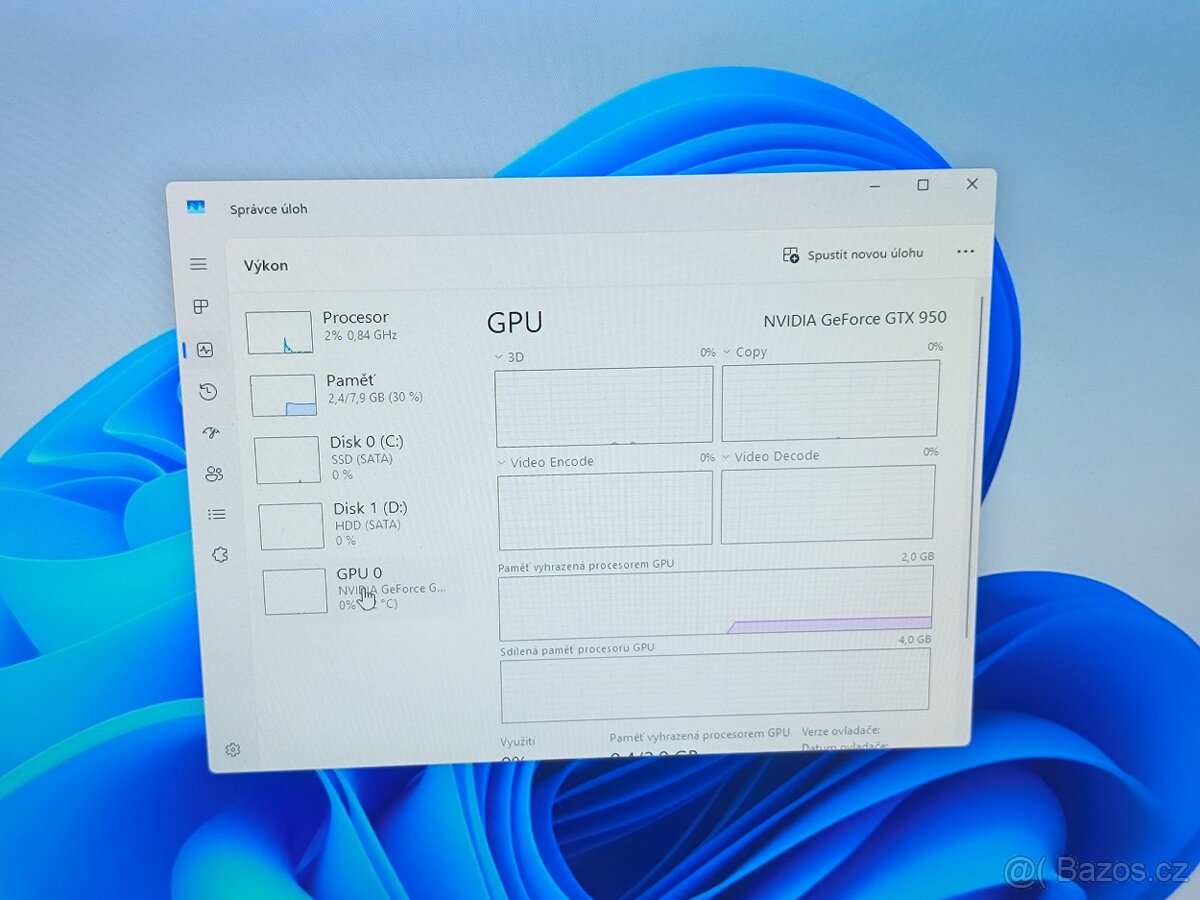
Task: Click the Video Decode utilization graph
Action: [x=828, y=504]
